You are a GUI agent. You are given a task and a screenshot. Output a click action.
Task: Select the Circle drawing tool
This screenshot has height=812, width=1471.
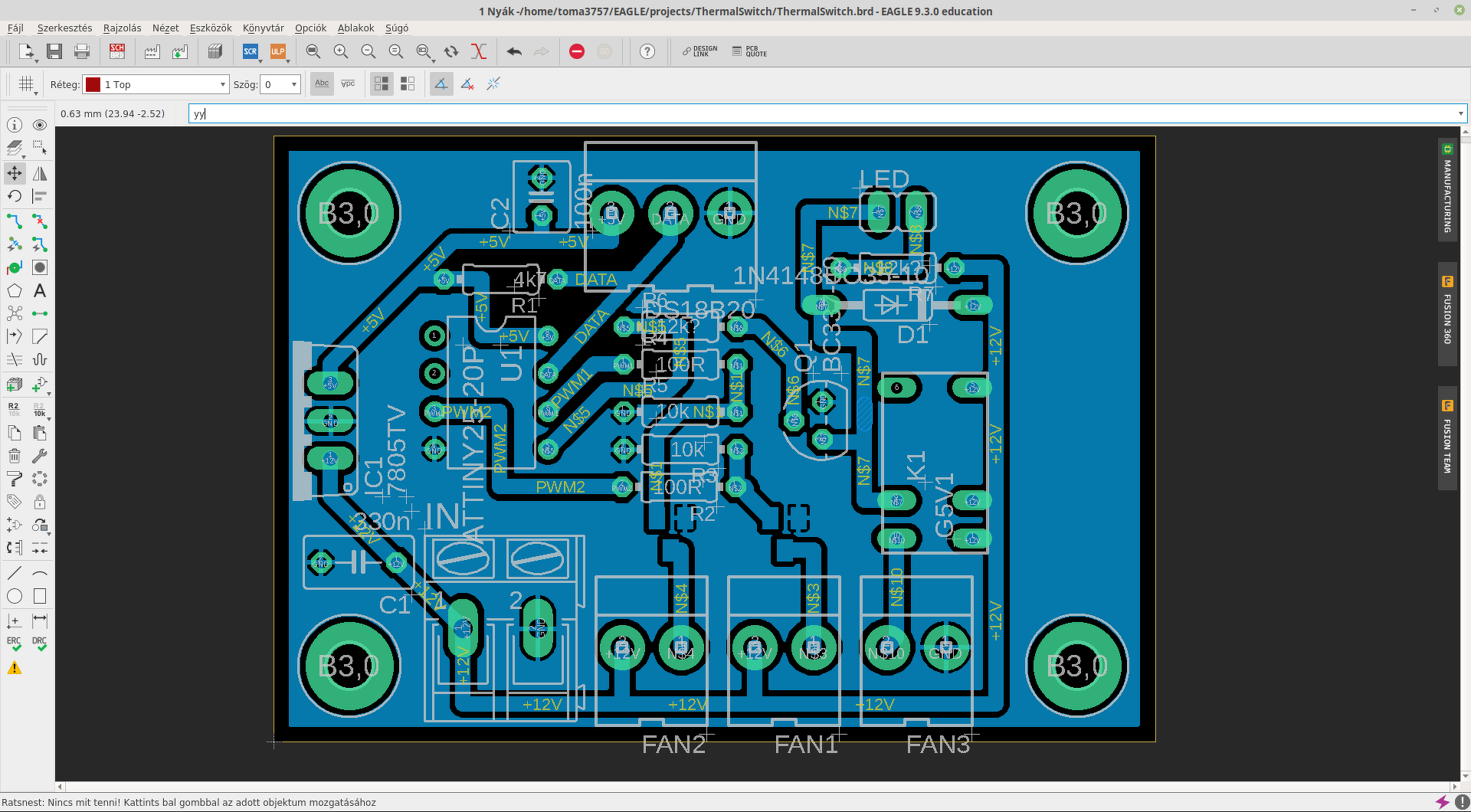[15, 596]
